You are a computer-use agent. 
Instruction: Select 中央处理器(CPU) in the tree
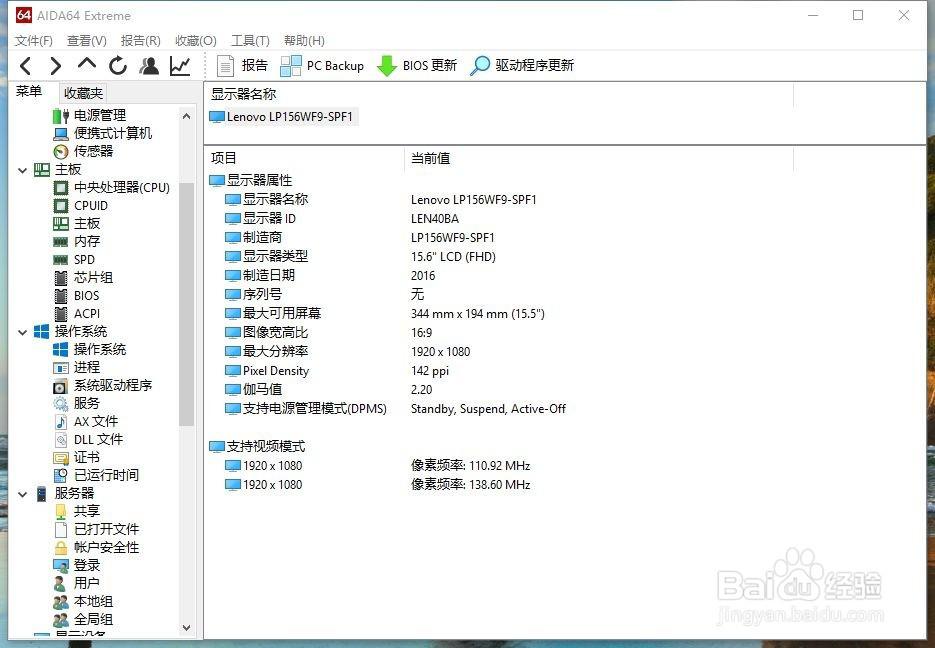point(121,188)
